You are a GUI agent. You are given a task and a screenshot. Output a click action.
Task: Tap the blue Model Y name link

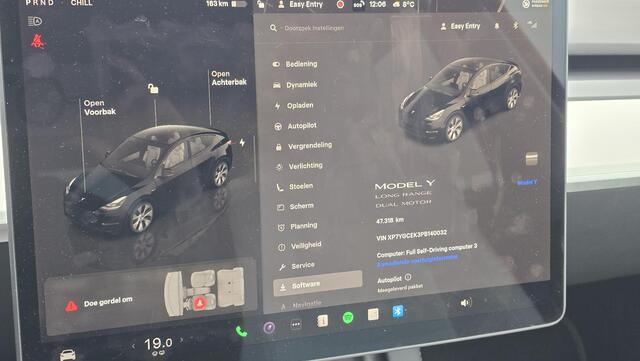pos(527,183)
